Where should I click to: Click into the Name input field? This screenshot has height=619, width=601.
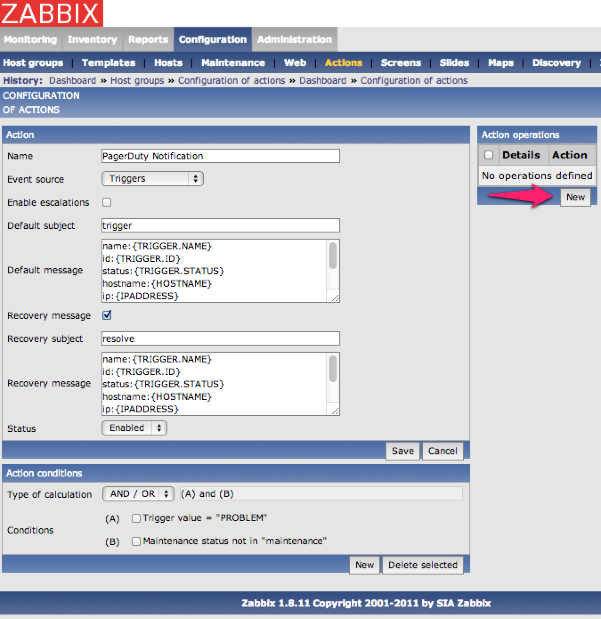coord(220,156)
